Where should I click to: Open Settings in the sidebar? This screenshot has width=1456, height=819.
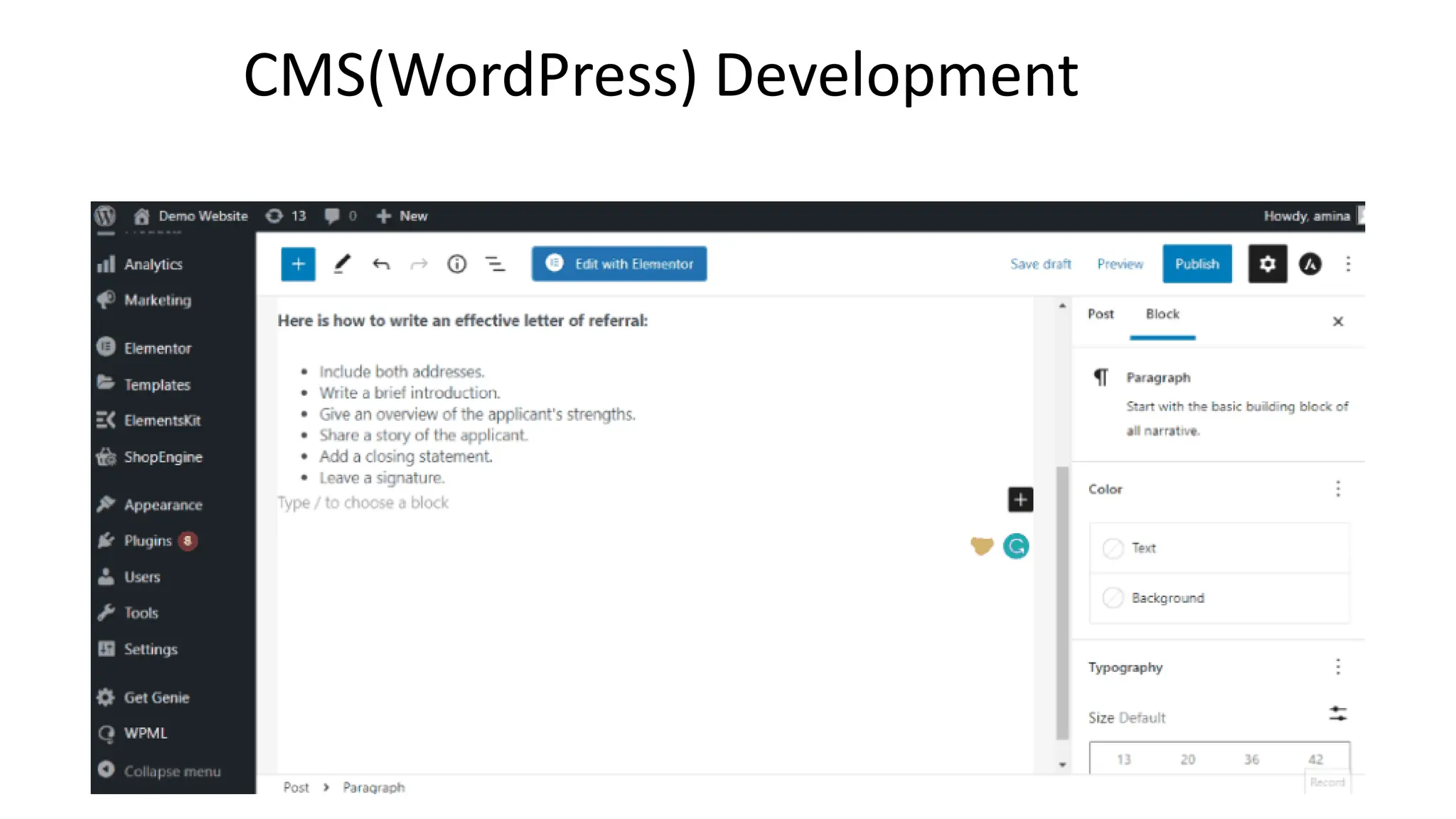(138, 649)
